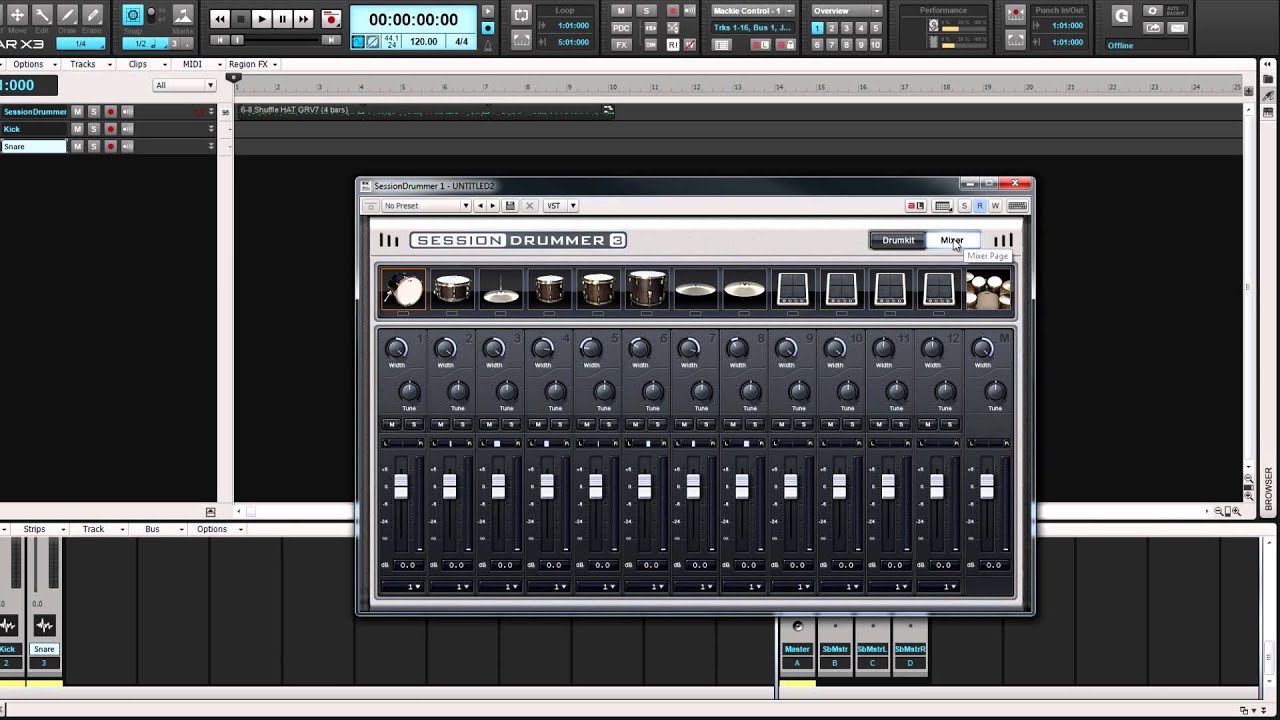The height and width of the screenshot is (720, 1280).
Task: Enable automation Read R button in plugin
Action: pyautogui.click(x=979, y=206)
